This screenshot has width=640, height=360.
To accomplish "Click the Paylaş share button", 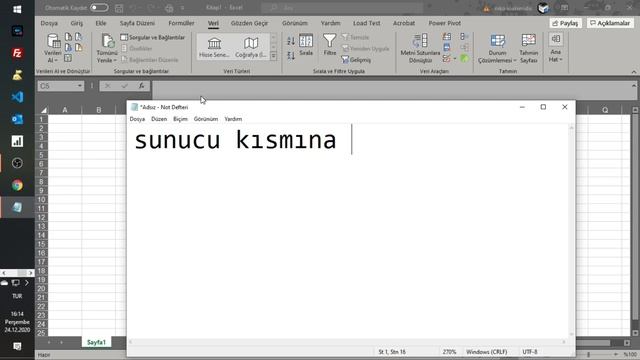I will pos(565,23).
